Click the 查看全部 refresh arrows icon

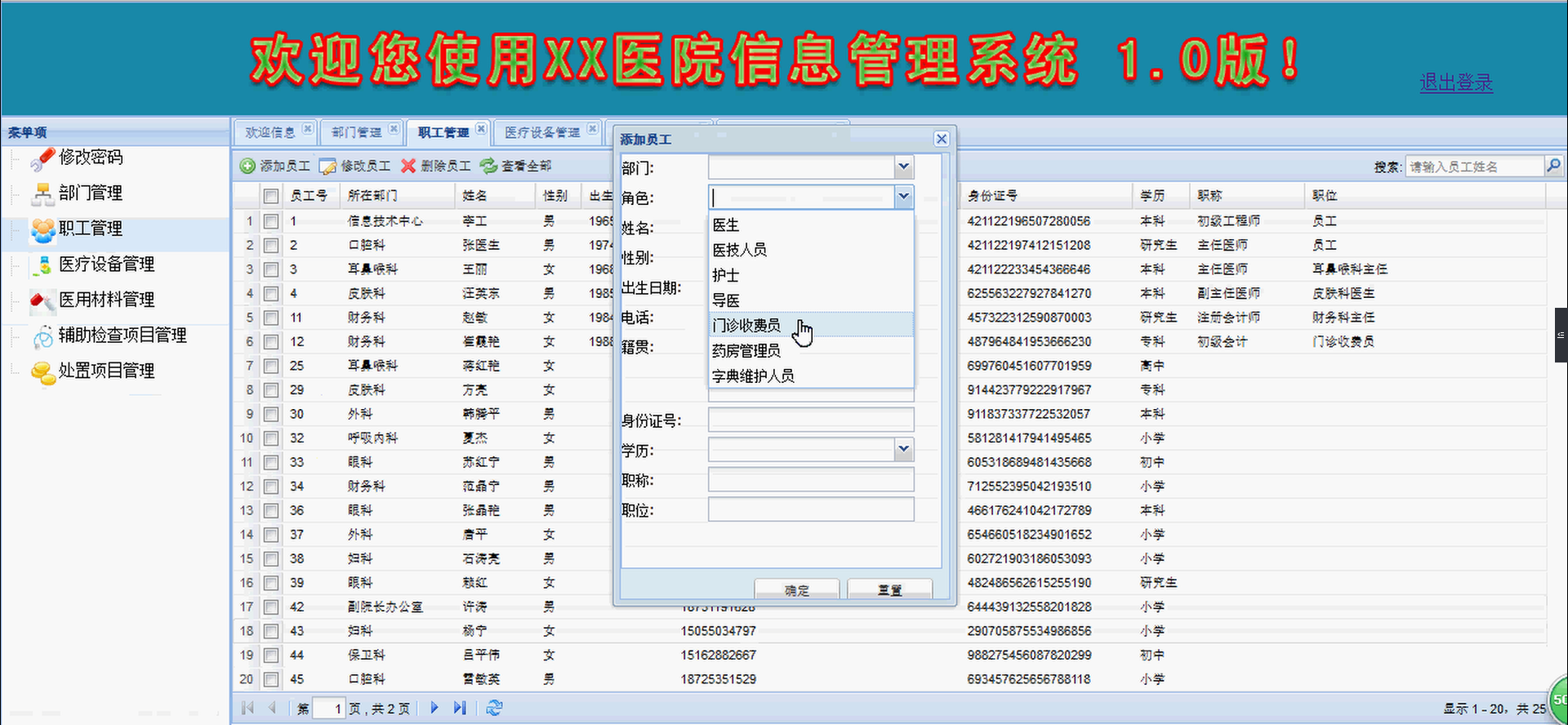pos(488,166)
